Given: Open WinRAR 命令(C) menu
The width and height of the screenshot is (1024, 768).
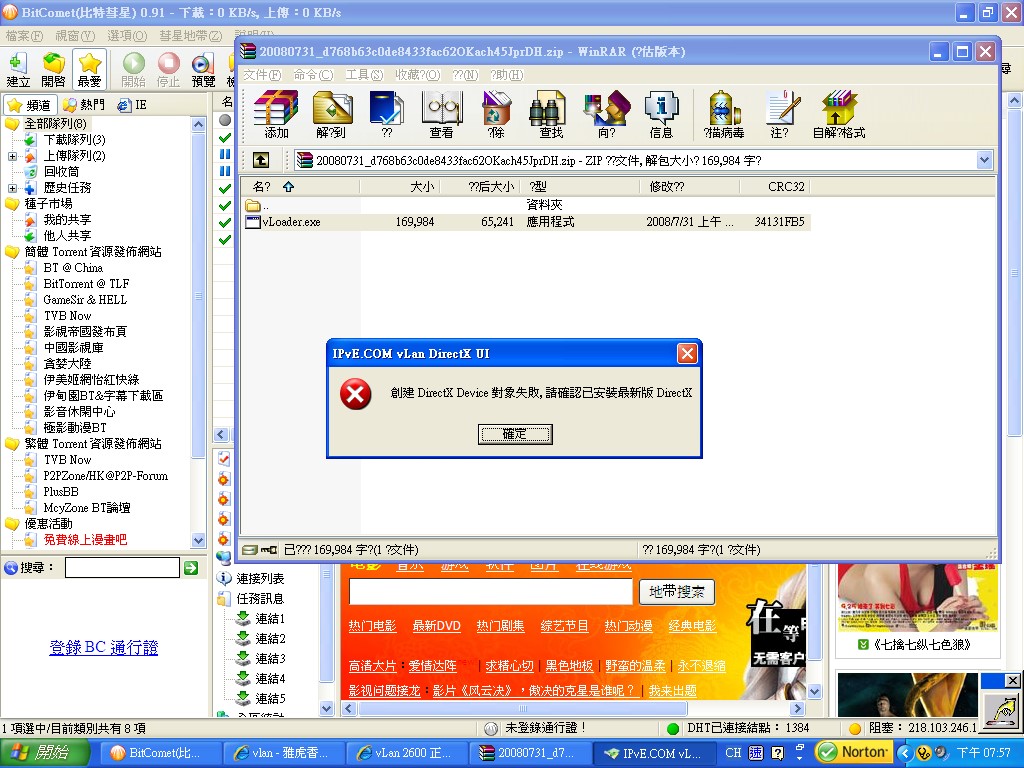Looking at the screenshot, I should pyautogui.click(x=313, y=75).
